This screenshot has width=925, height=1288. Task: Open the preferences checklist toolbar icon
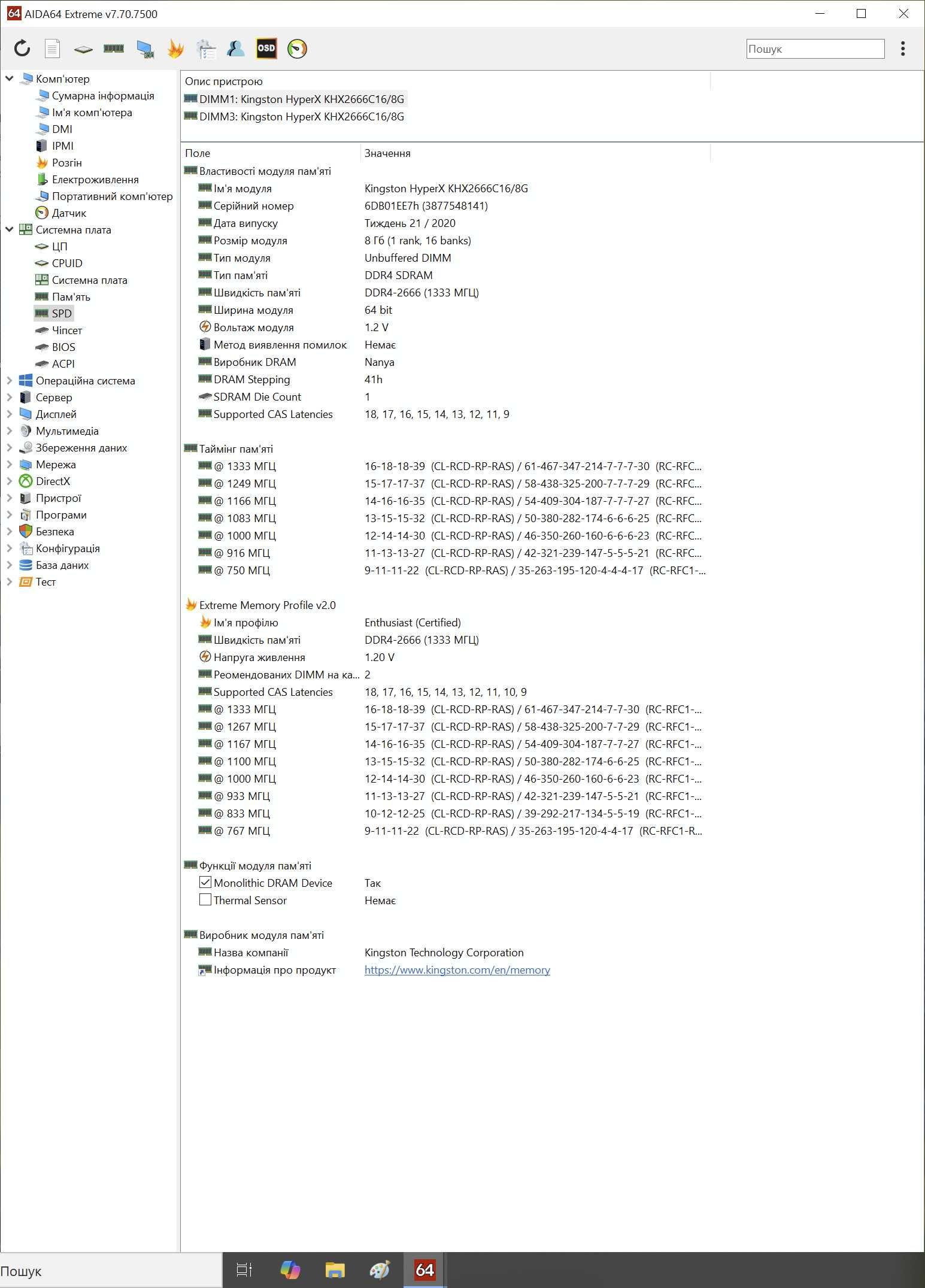point(206,49)
